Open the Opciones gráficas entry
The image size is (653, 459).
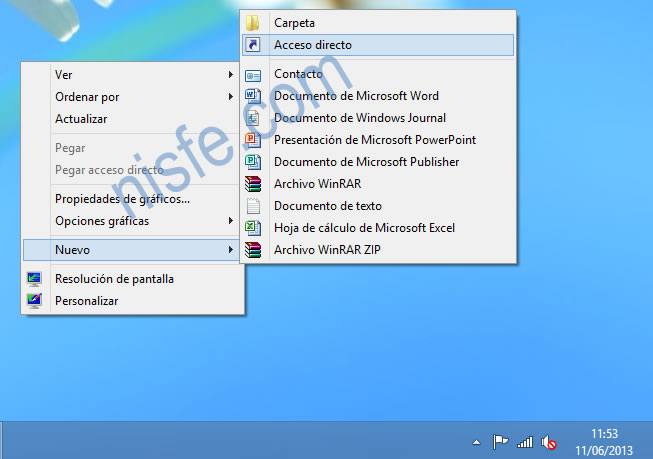tap(131, 221)
